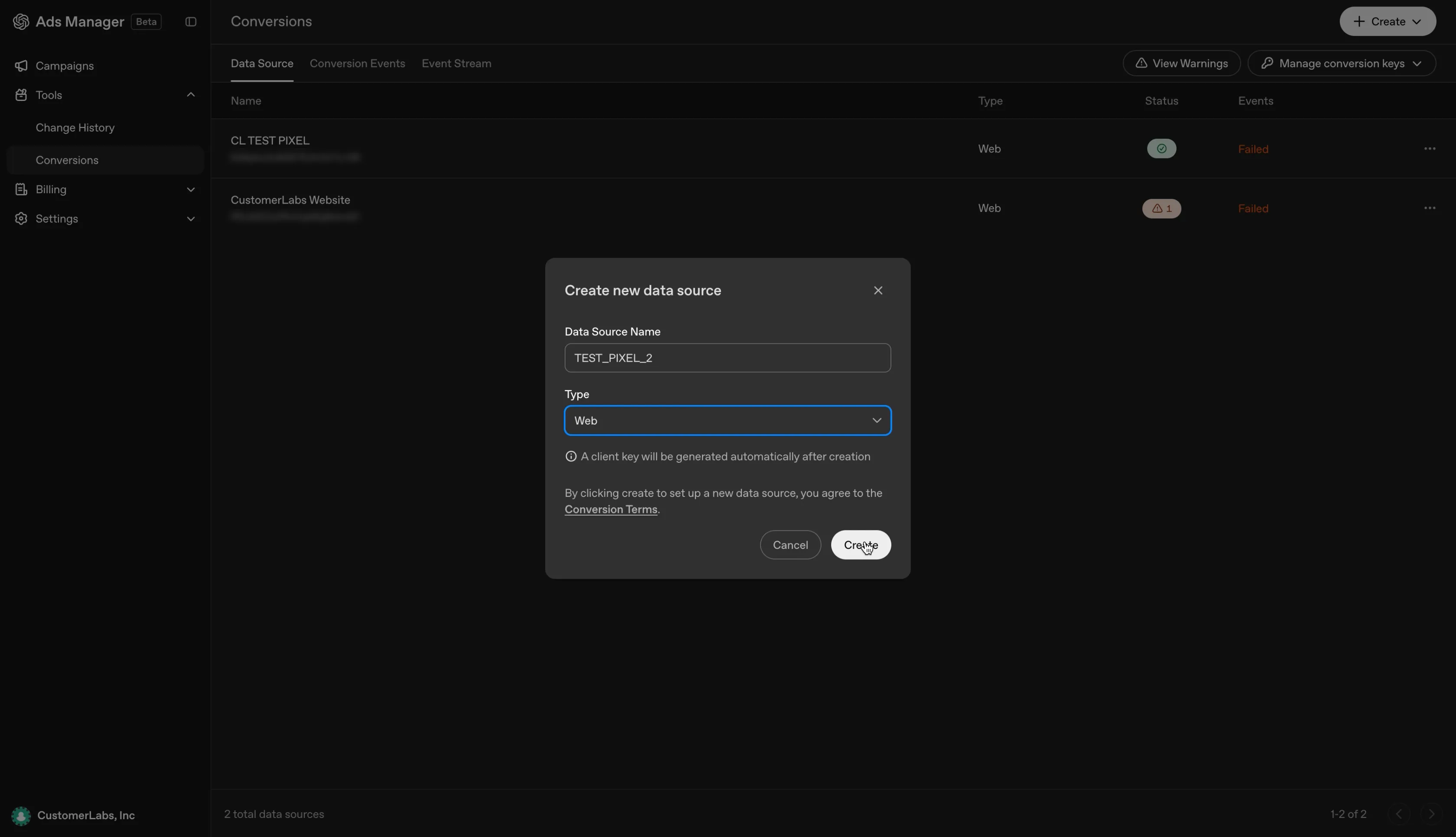Open the Type dropdown set to Web
The width and height of the screenshot is (1456, 837).
click(x=728, y=420)
